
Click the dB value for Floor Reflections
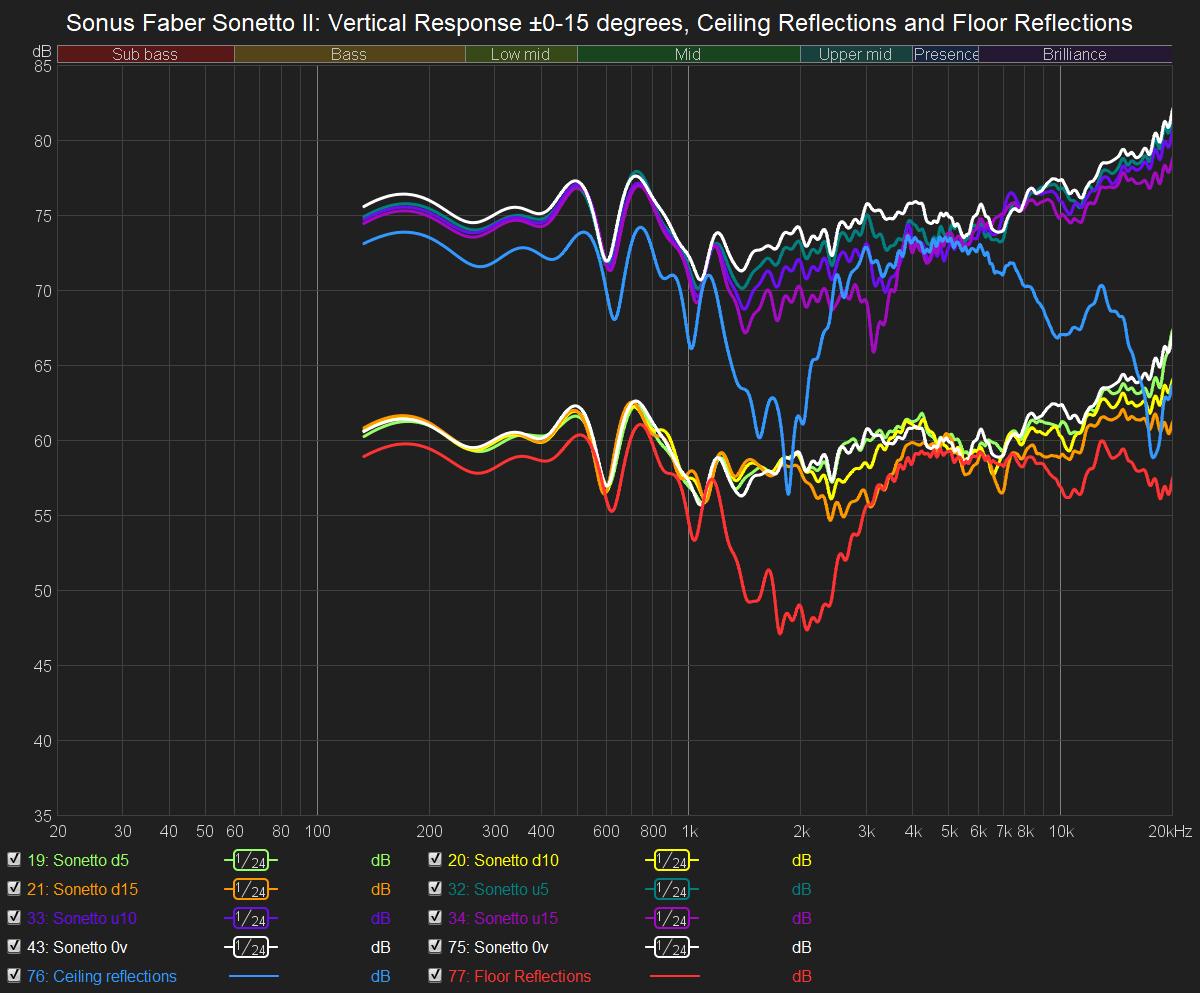pyautogui.click(x=801, y=976)
